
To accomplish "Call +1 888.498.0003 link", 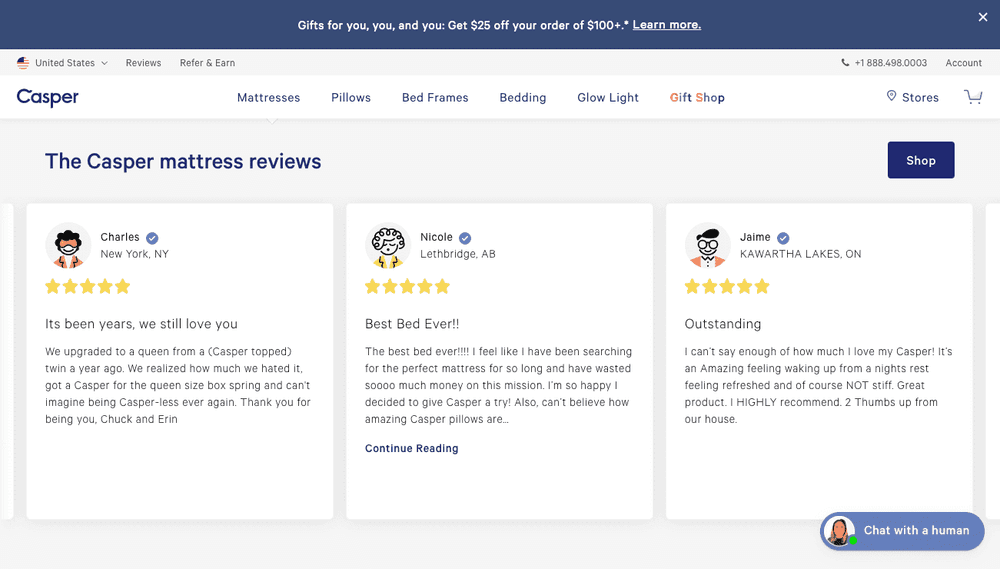I will [x=890, y=63].
